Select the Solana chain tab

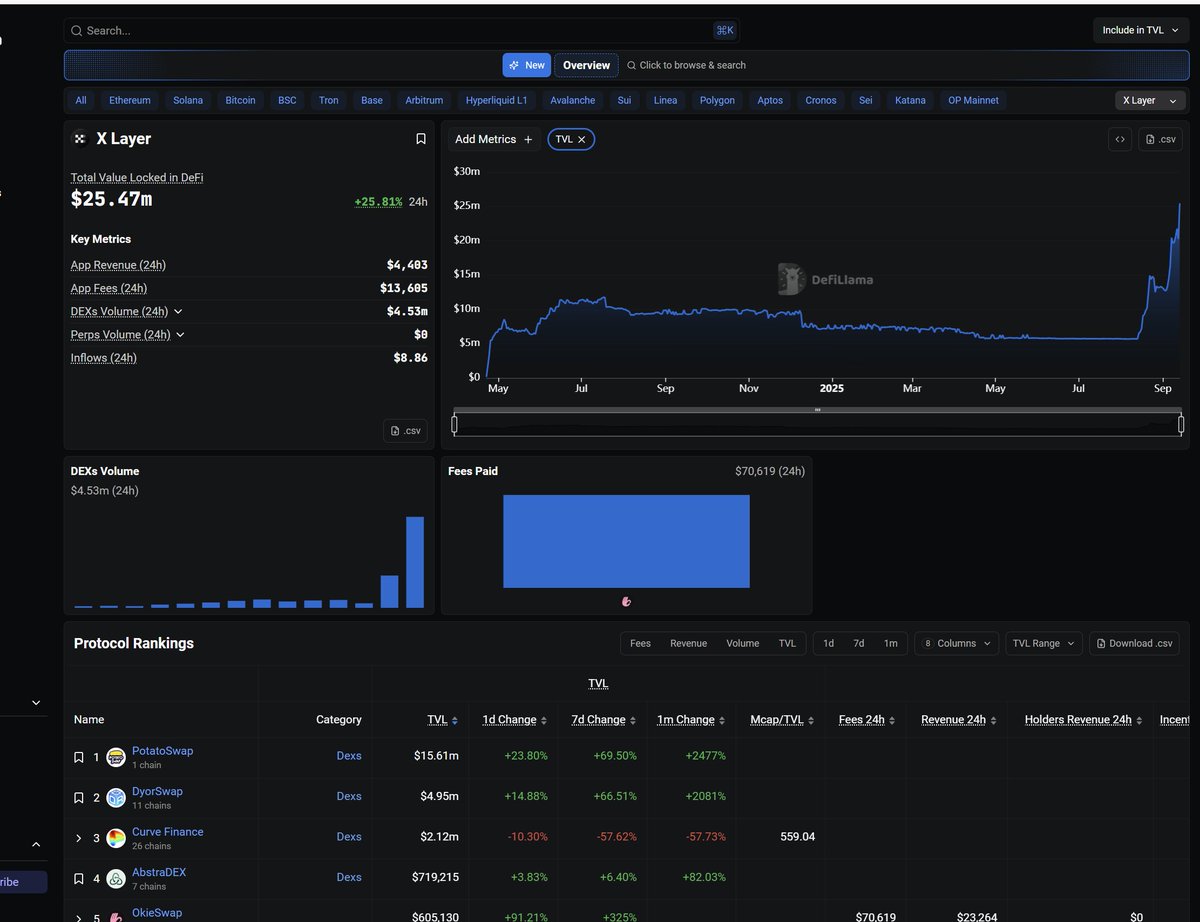click(188, 100)
